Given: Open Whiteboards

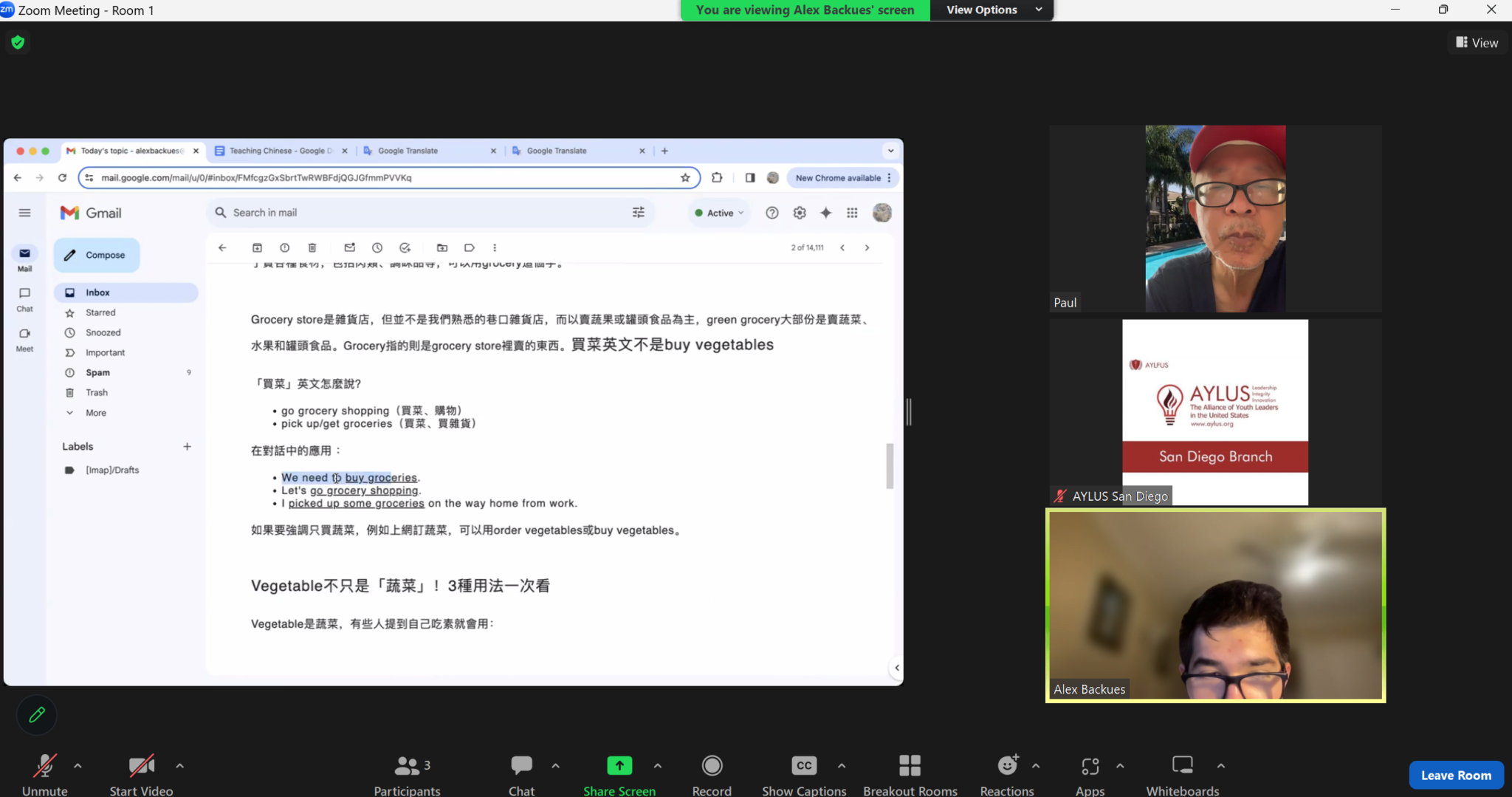Looking at the screenshot, I should (1183, 774).
